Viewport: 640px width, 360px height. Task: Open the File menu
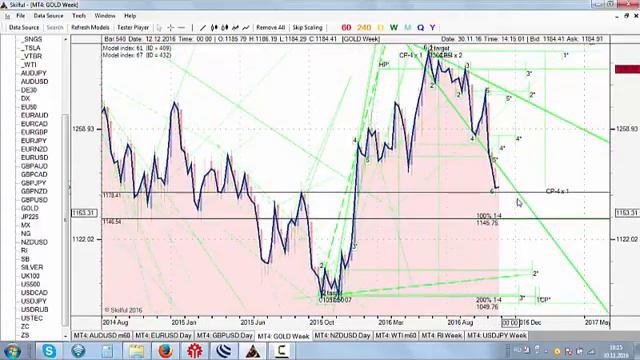pos(20,16)
